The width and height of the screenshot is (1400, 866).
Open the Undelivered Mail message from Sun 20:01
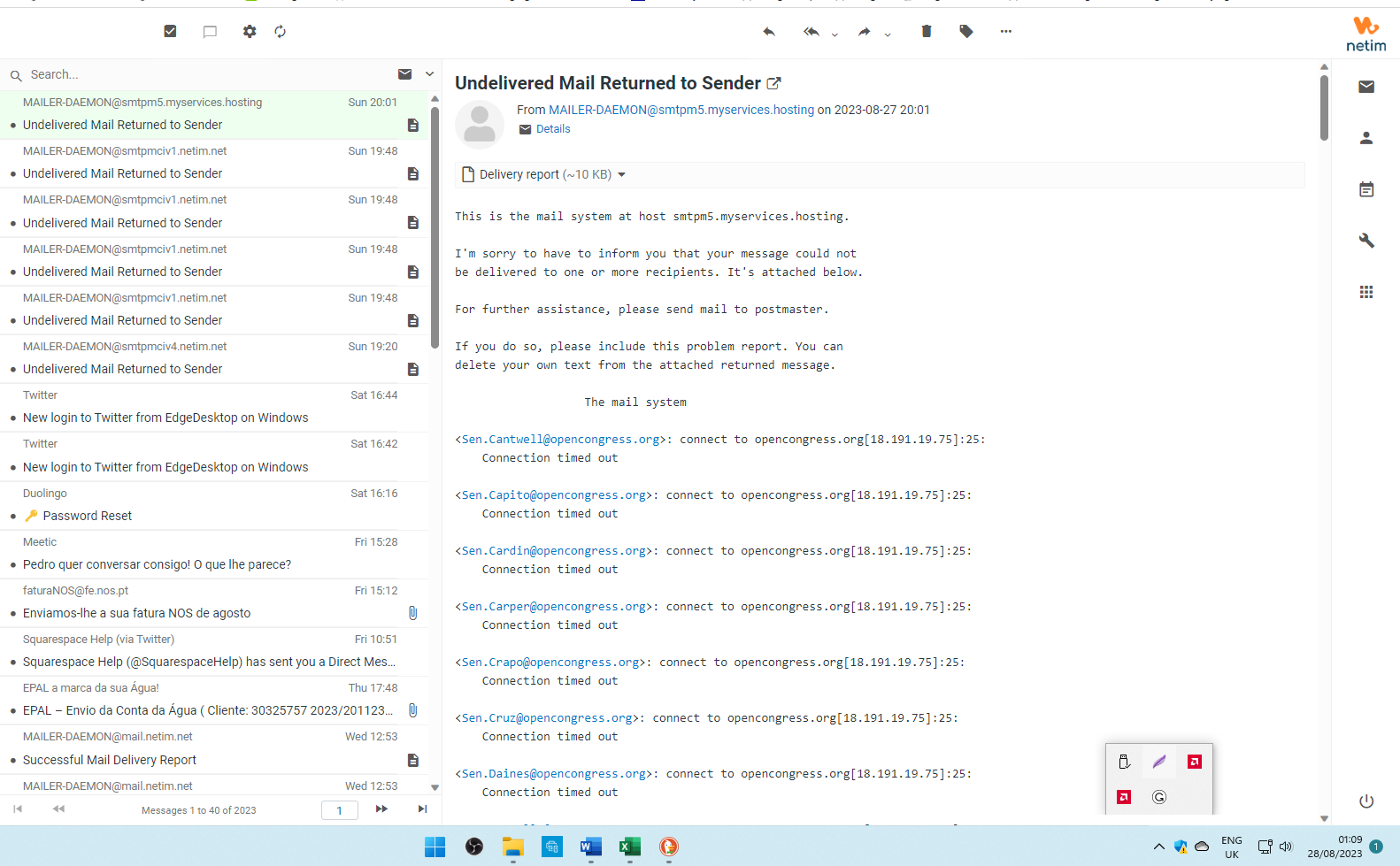(x=214, y=114)
